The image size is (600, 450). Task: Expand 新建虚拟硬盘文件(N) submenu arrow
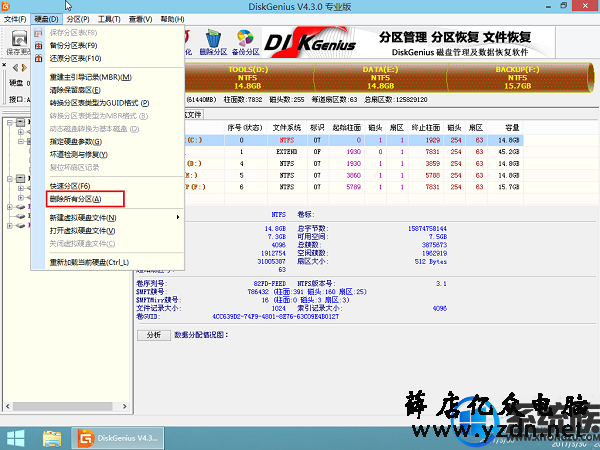point(178,217)
